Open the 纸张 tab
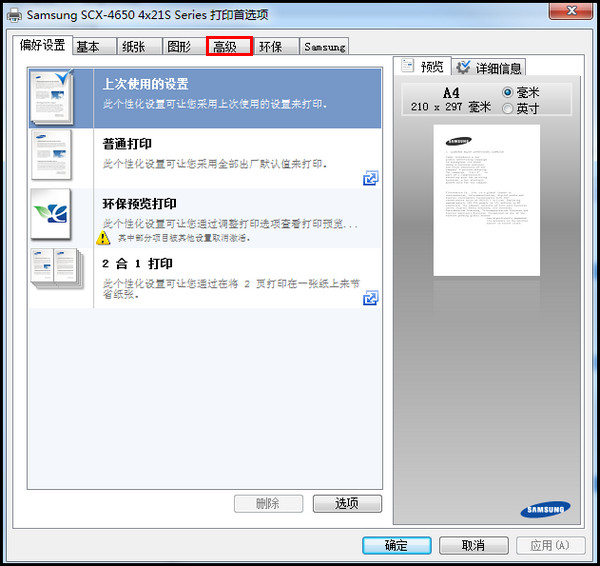 139,46
